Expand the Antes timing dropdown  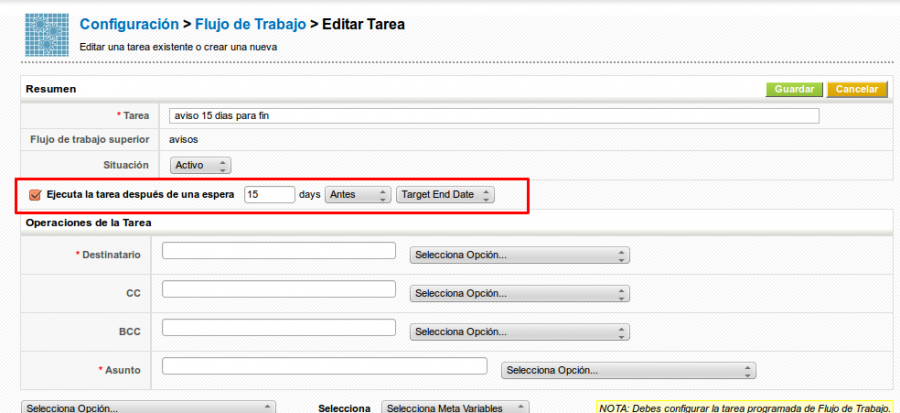coord(357,195)
